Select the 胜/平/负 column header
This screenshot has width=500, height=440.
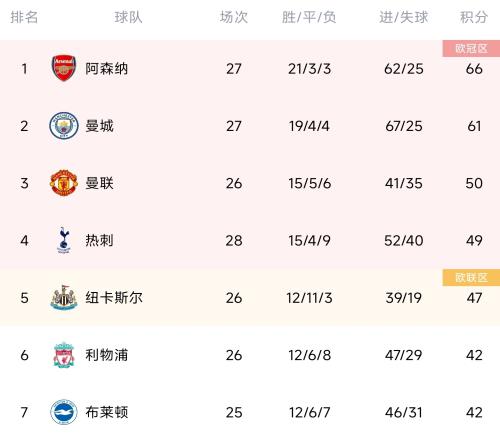(309, 17)
